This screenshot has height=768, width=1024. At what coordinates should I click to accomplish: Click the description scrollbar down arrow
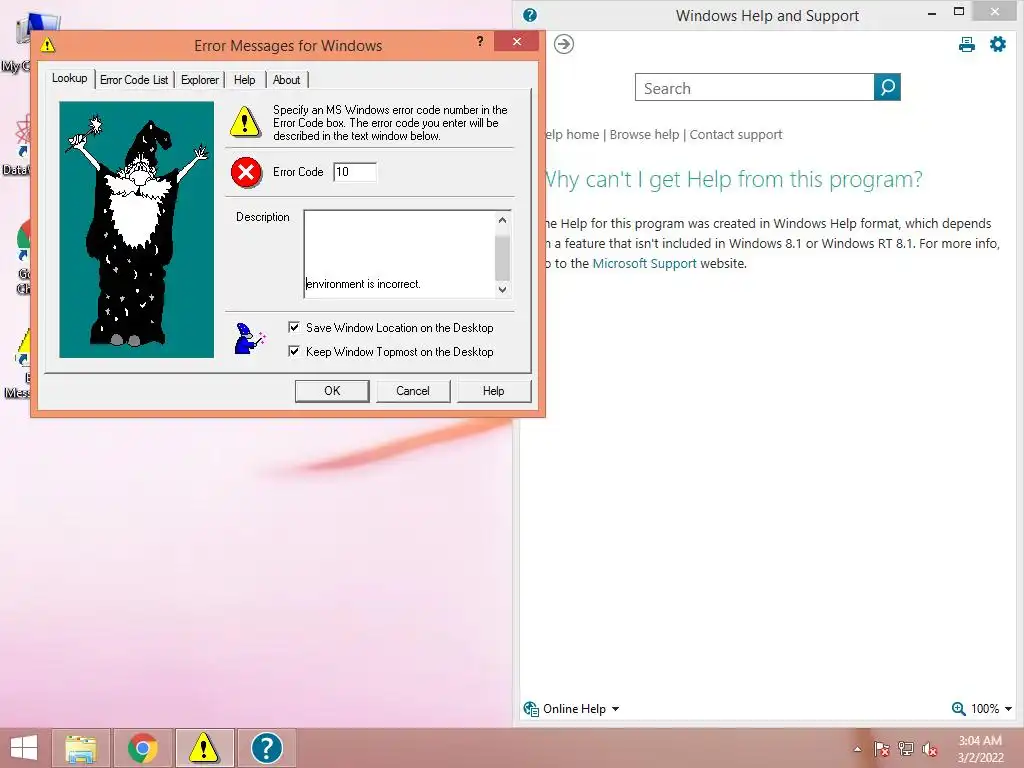(x=502, y=289)
